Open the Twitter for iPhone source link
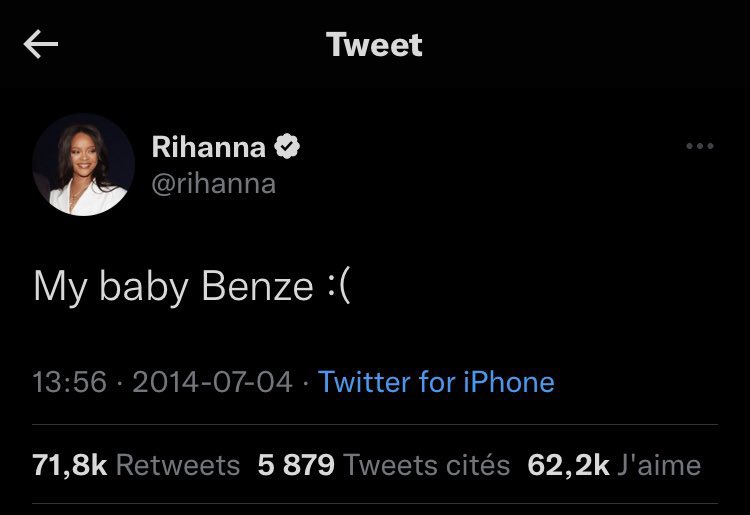This screenshot has width=750, height=515. [436, 382]
